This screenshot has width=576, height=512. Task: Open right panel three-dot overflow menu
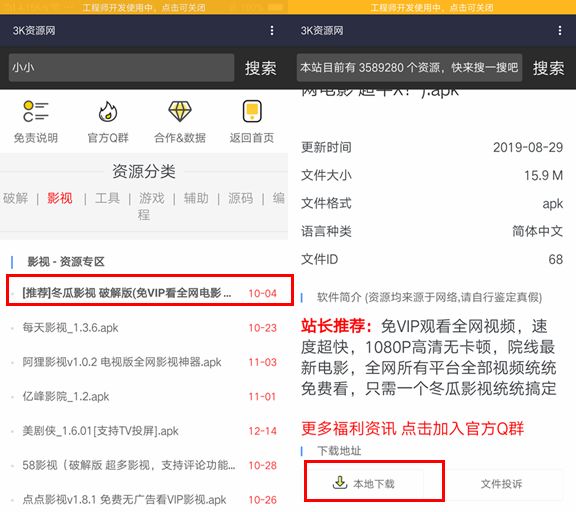560,30
